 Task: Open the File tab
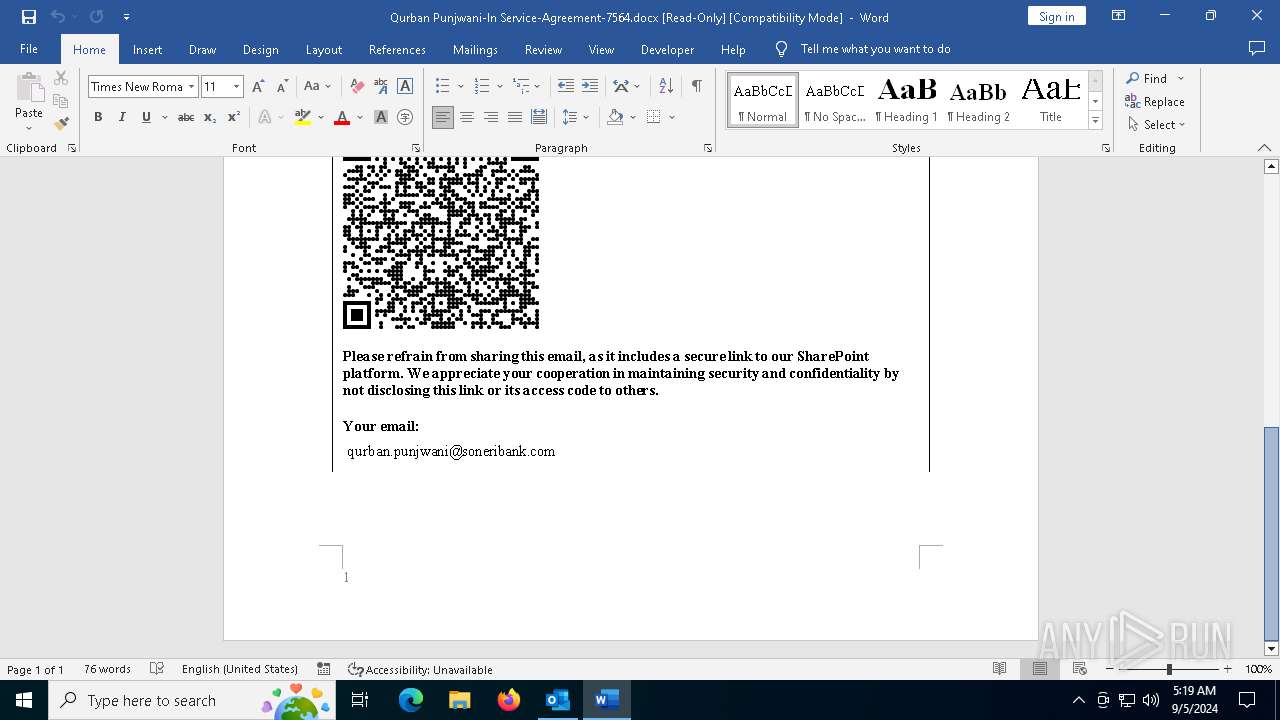coord(29,49)
